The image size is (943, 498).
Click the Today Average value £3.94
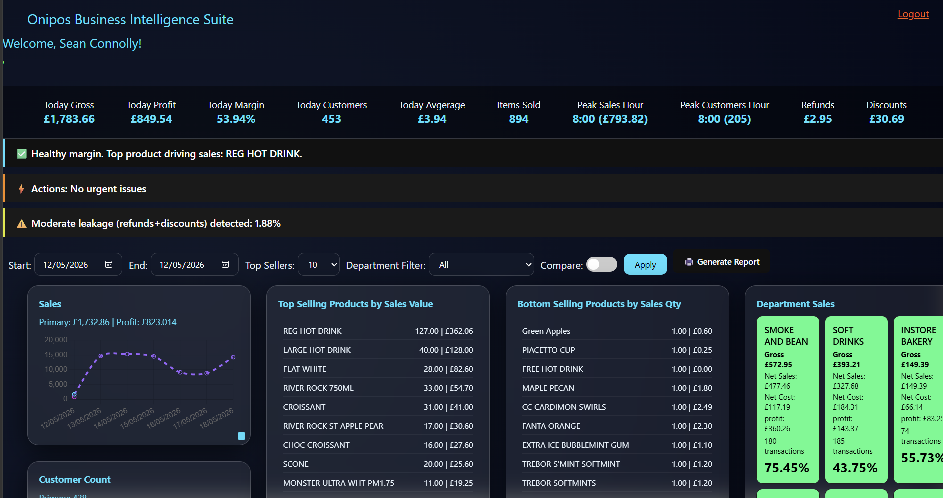432,119
